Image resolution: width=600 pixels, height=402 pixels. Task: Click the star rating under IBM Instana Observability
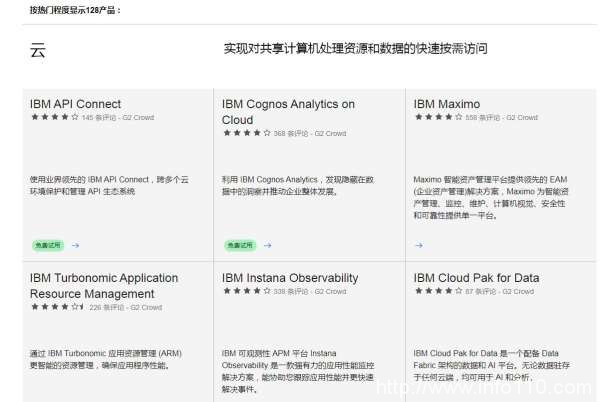(246, 291)
